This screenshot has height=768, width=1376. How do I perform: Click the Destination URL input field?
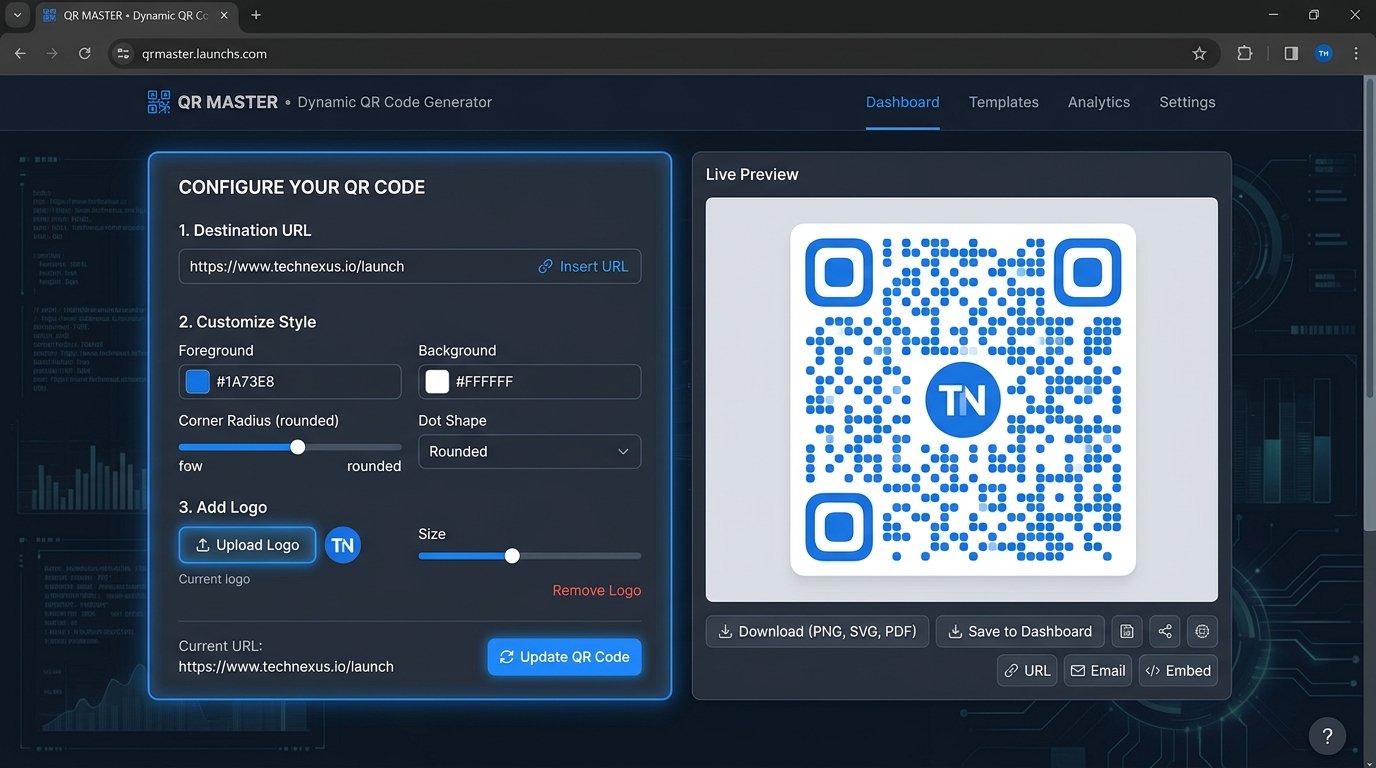(410, 266)
